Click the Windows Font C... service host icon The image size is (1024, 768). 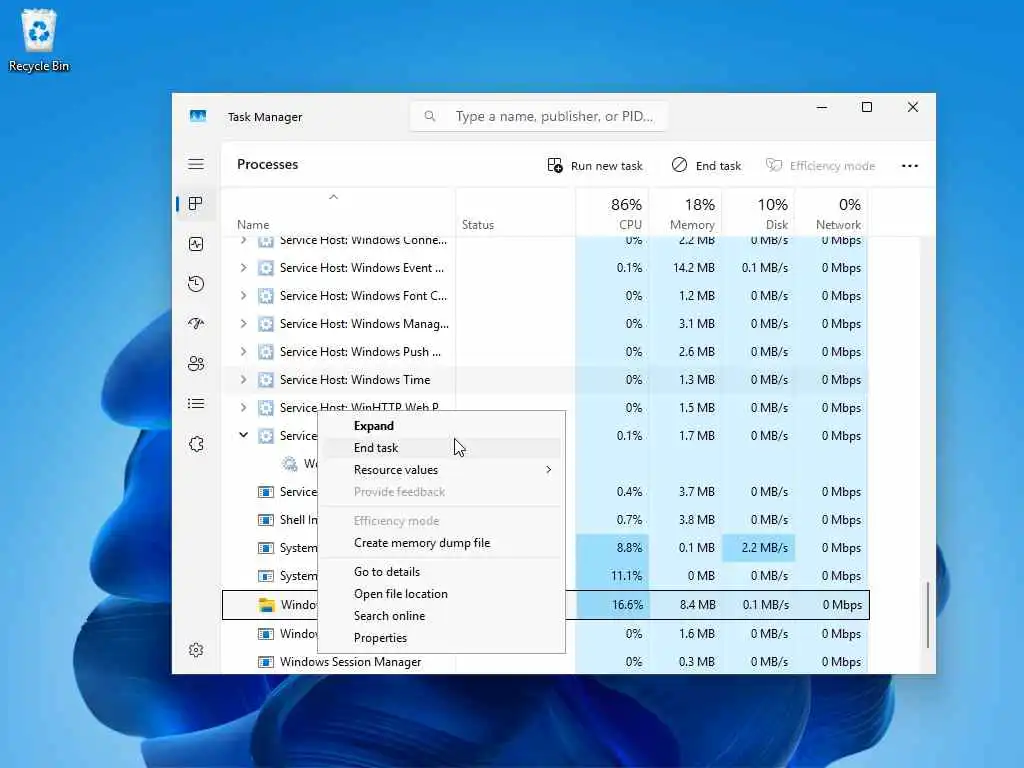tap(266, 296)
